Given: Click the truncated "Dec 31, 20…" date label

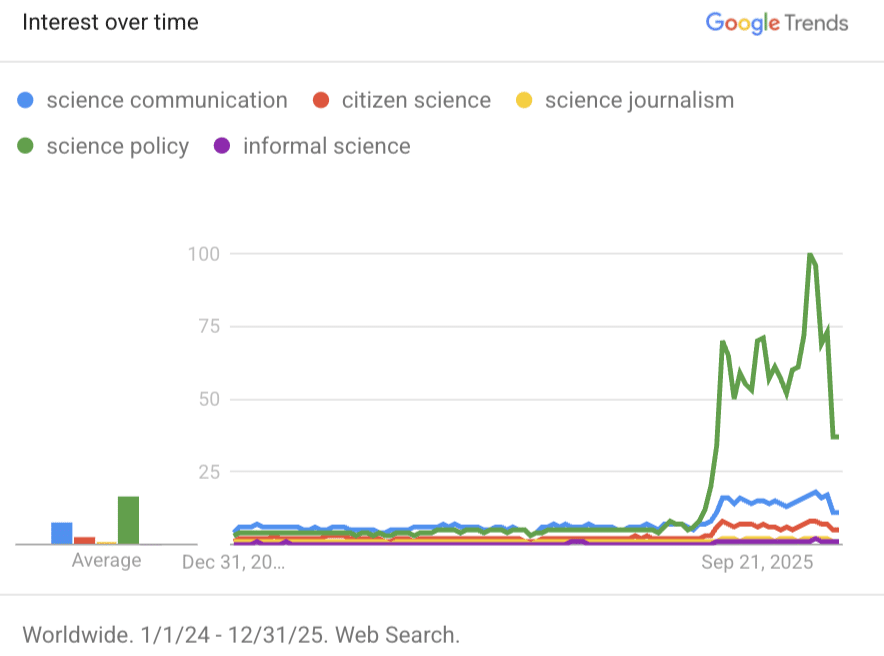Looking at the screenshot, I should point(233,563).
